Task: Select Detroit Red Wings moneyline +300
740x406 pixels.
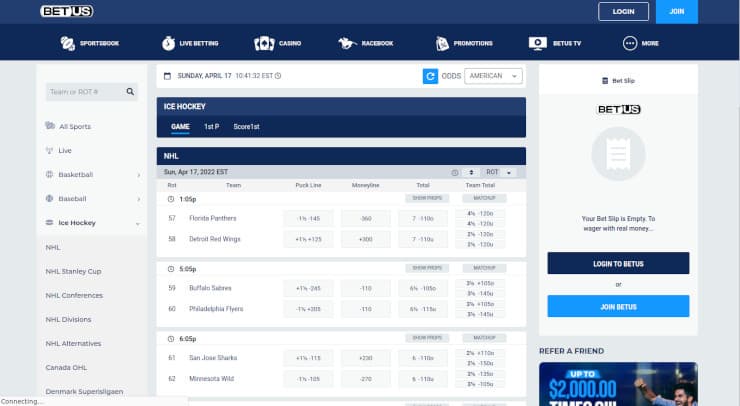Action: click(x=366, y=239)
